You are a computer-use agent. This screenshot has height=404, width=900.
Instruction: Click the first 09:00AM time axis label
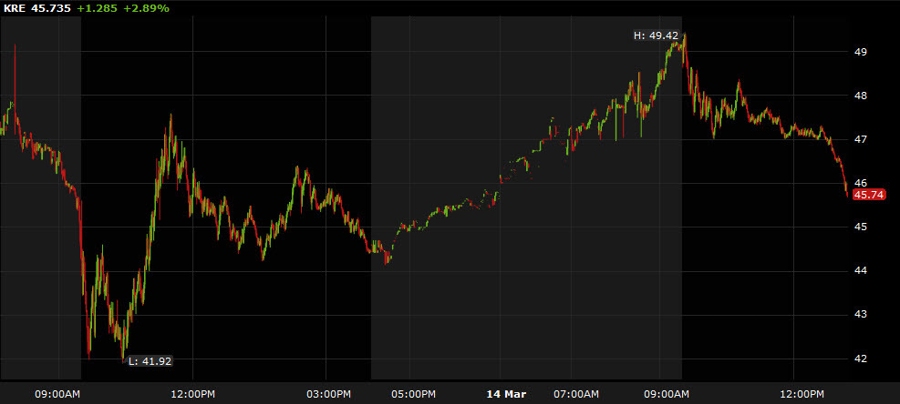(x=57, y=394)
